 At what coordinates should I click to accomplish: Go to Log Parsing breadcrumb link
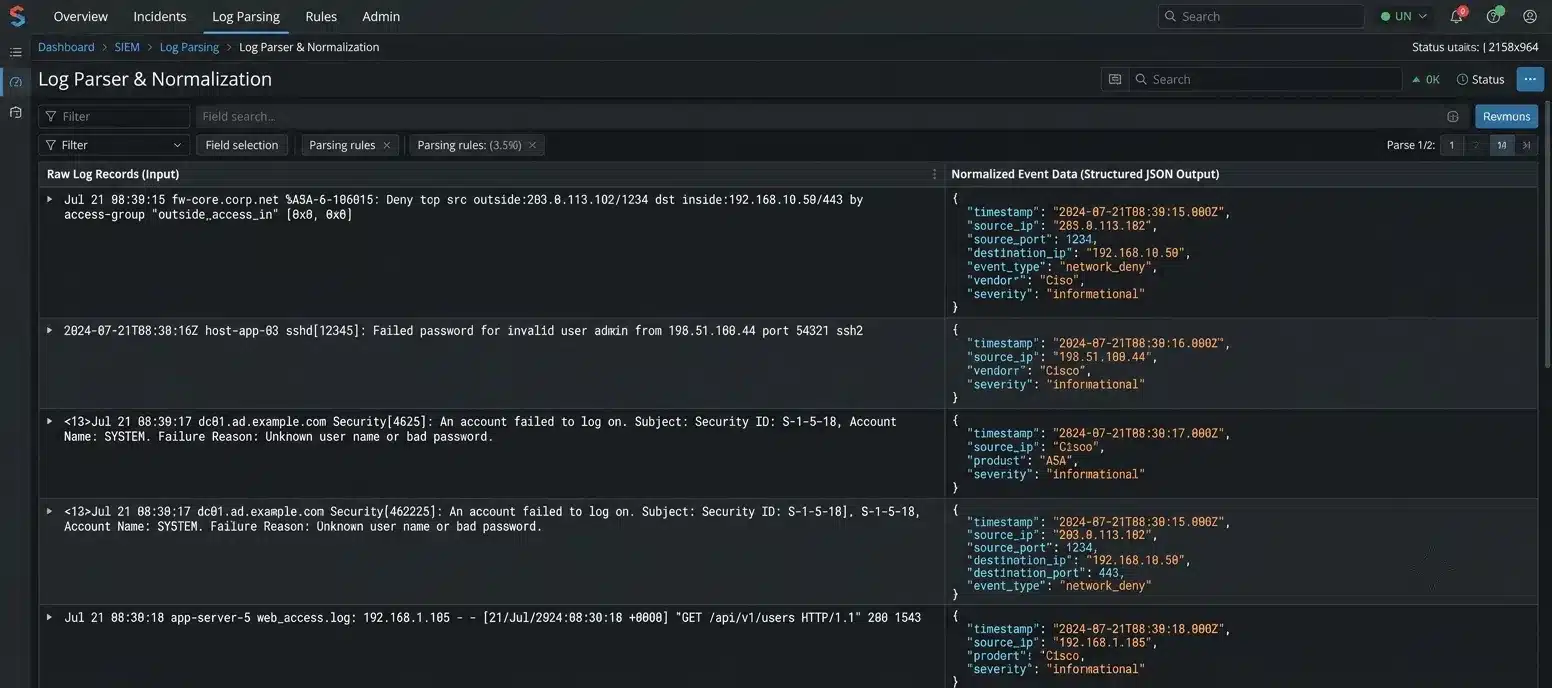189,47
